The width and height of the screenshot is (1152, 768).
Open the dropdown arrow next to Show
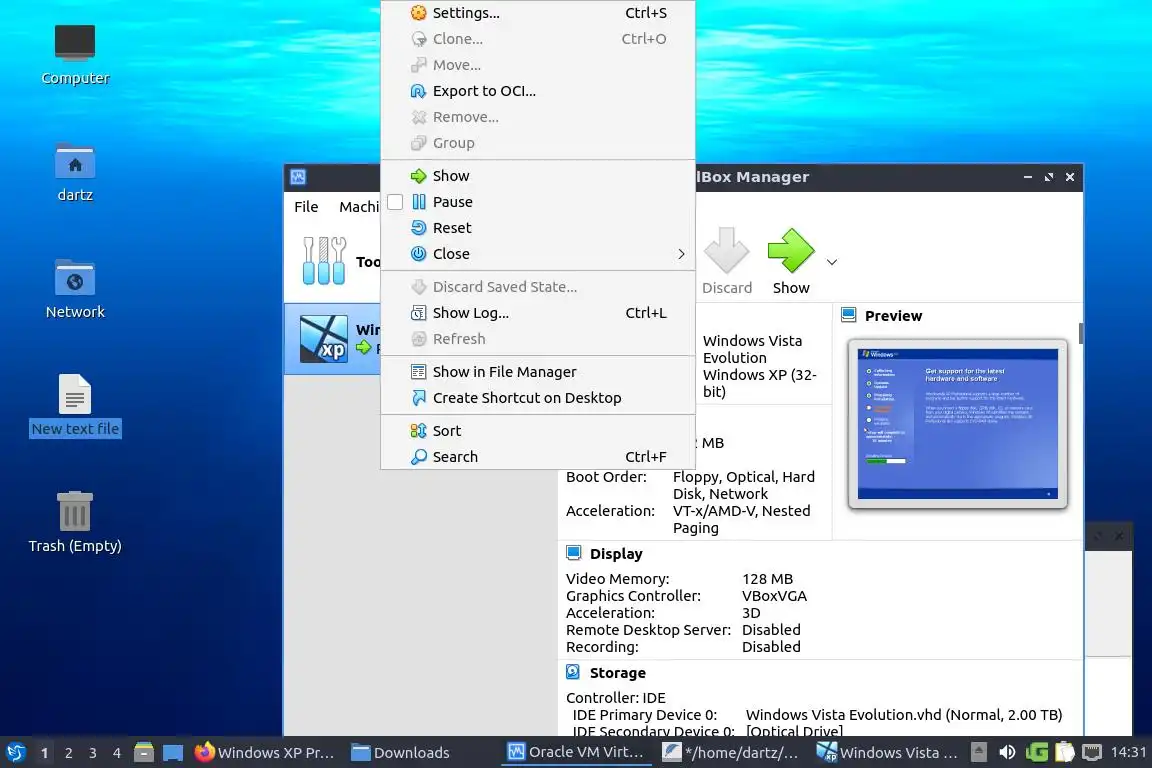pos(832,262)
